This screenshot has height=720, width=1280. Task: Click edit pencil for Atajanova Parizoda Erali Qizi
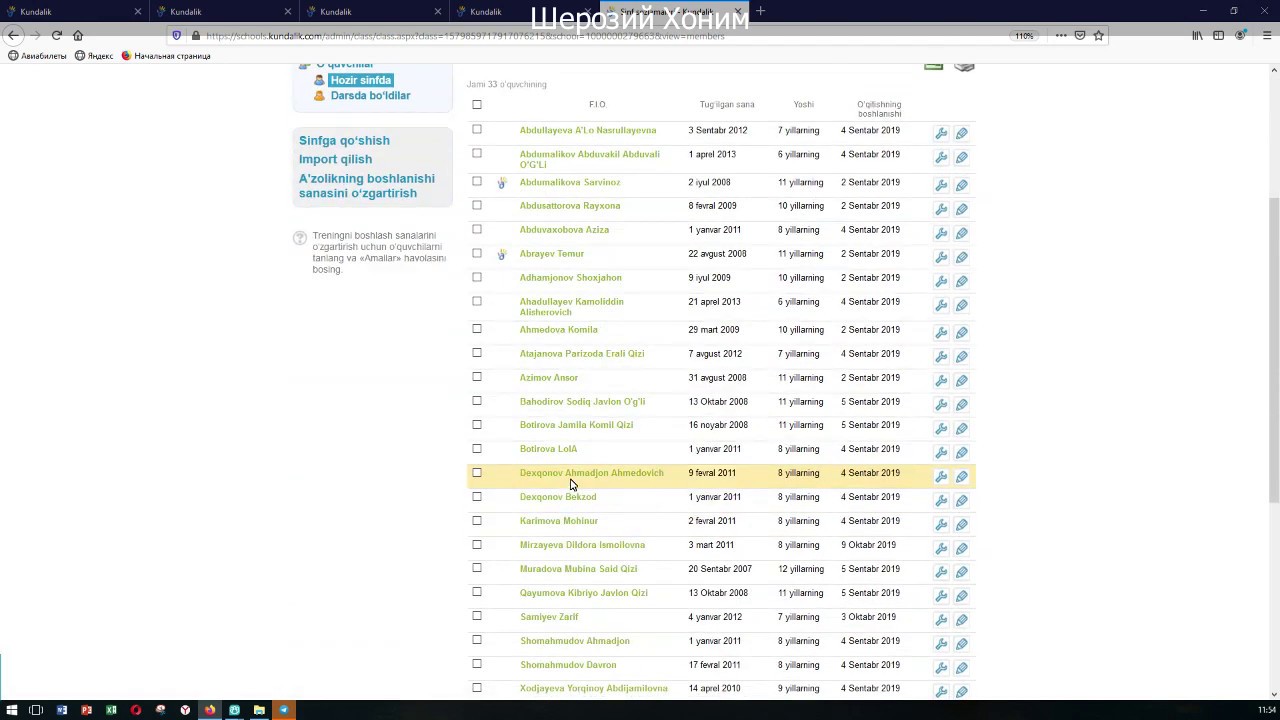click(x=961, y=357)
